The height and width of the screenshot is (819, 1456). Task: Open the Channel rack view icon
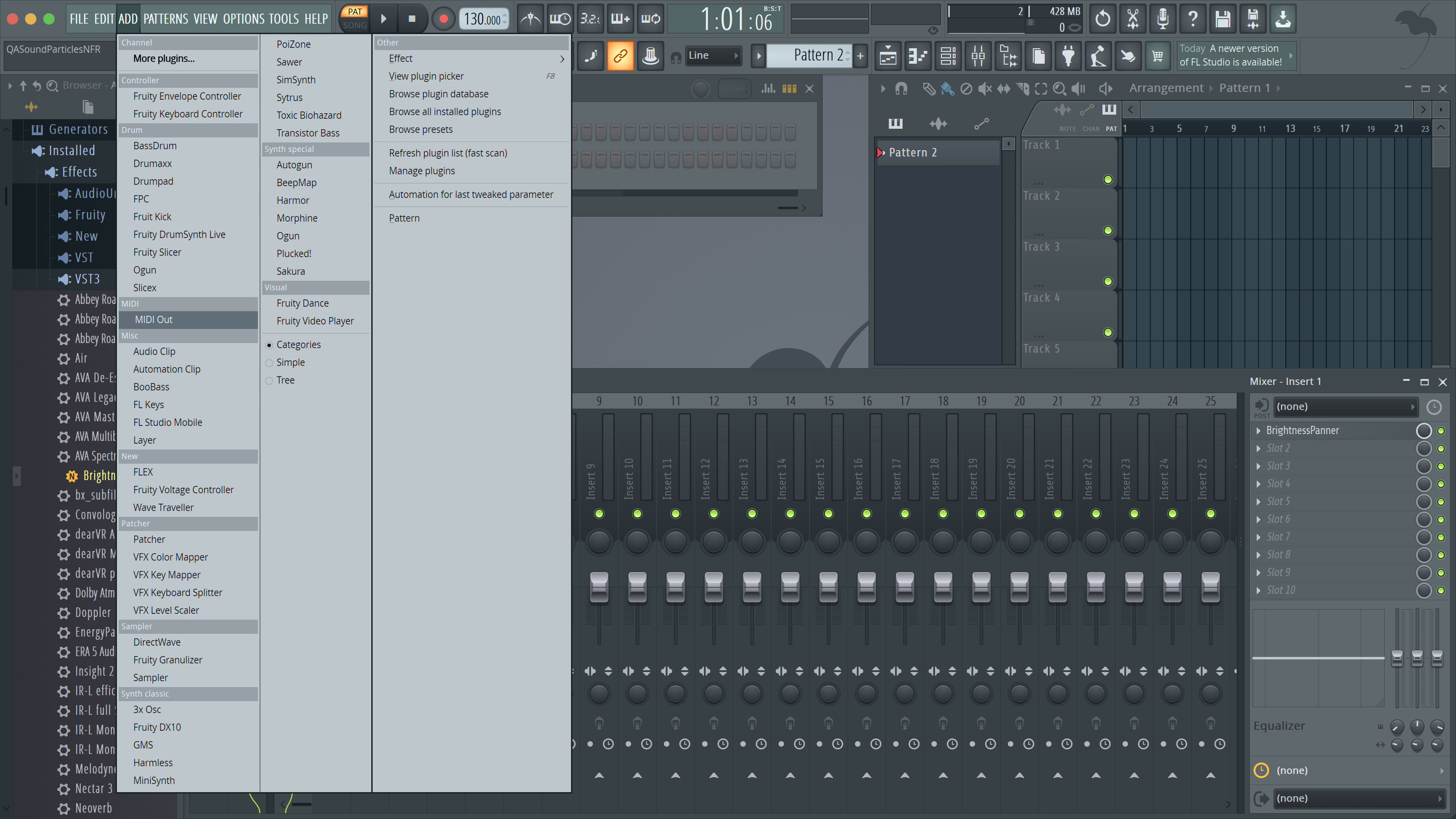(948, 56)
